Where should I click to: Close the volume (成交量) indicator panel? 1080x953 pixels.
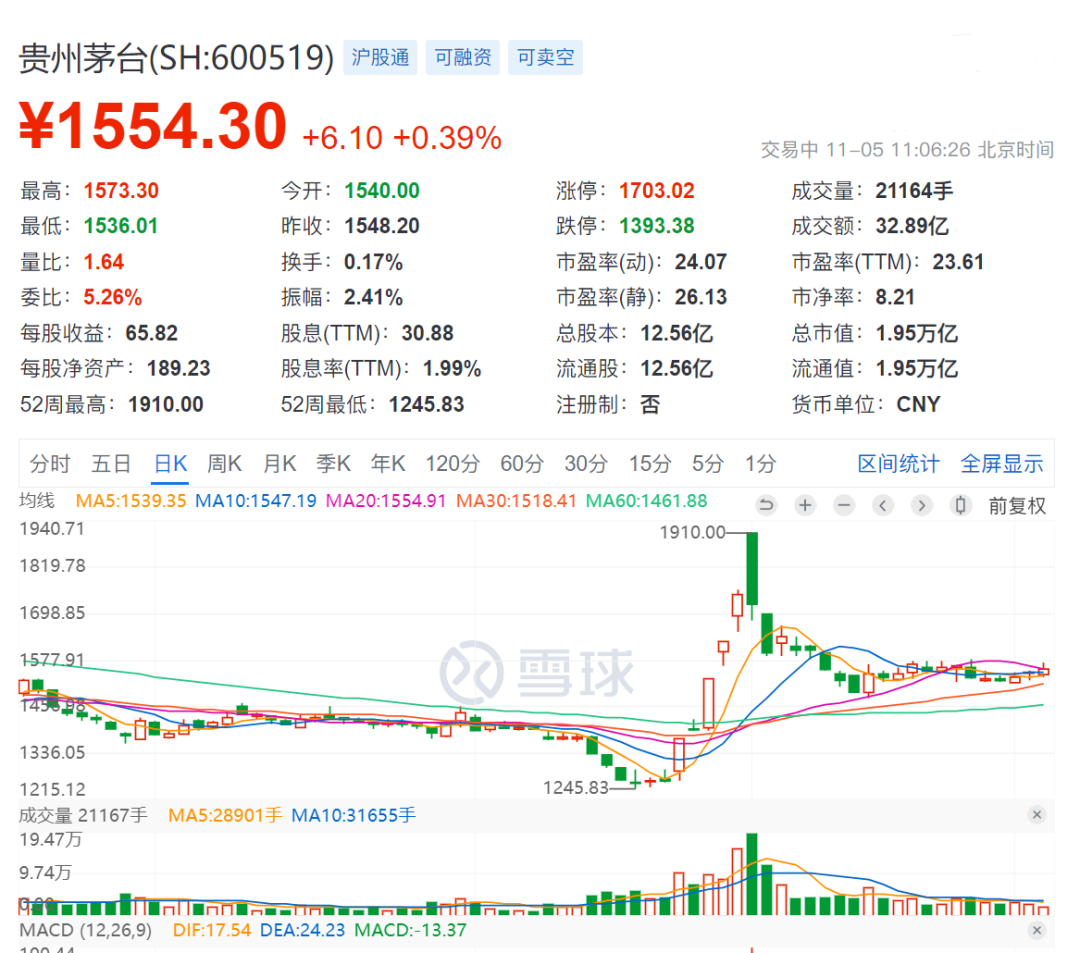(1037, 815)
